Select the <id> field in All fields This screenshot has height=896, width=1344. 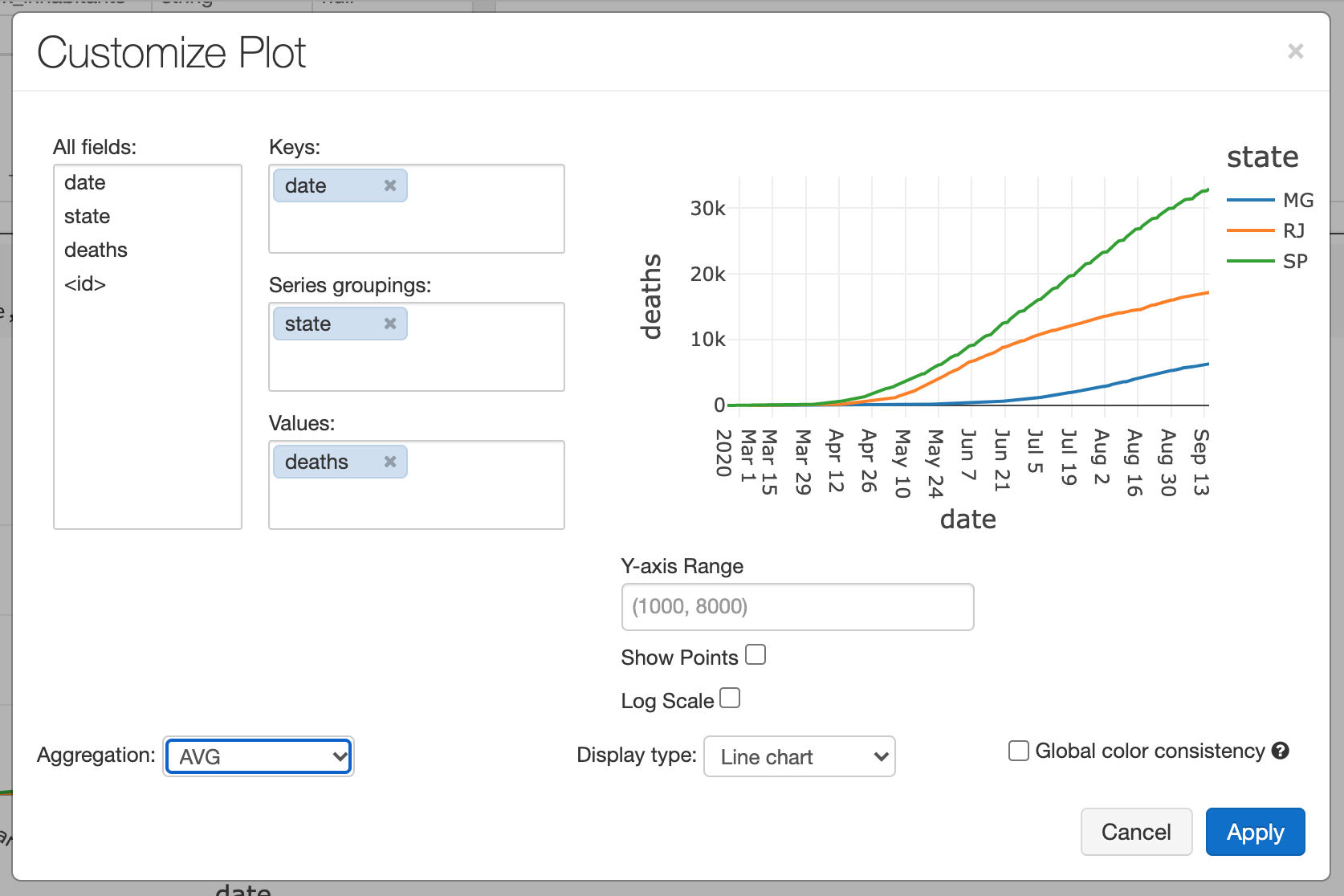pos(85,283)
